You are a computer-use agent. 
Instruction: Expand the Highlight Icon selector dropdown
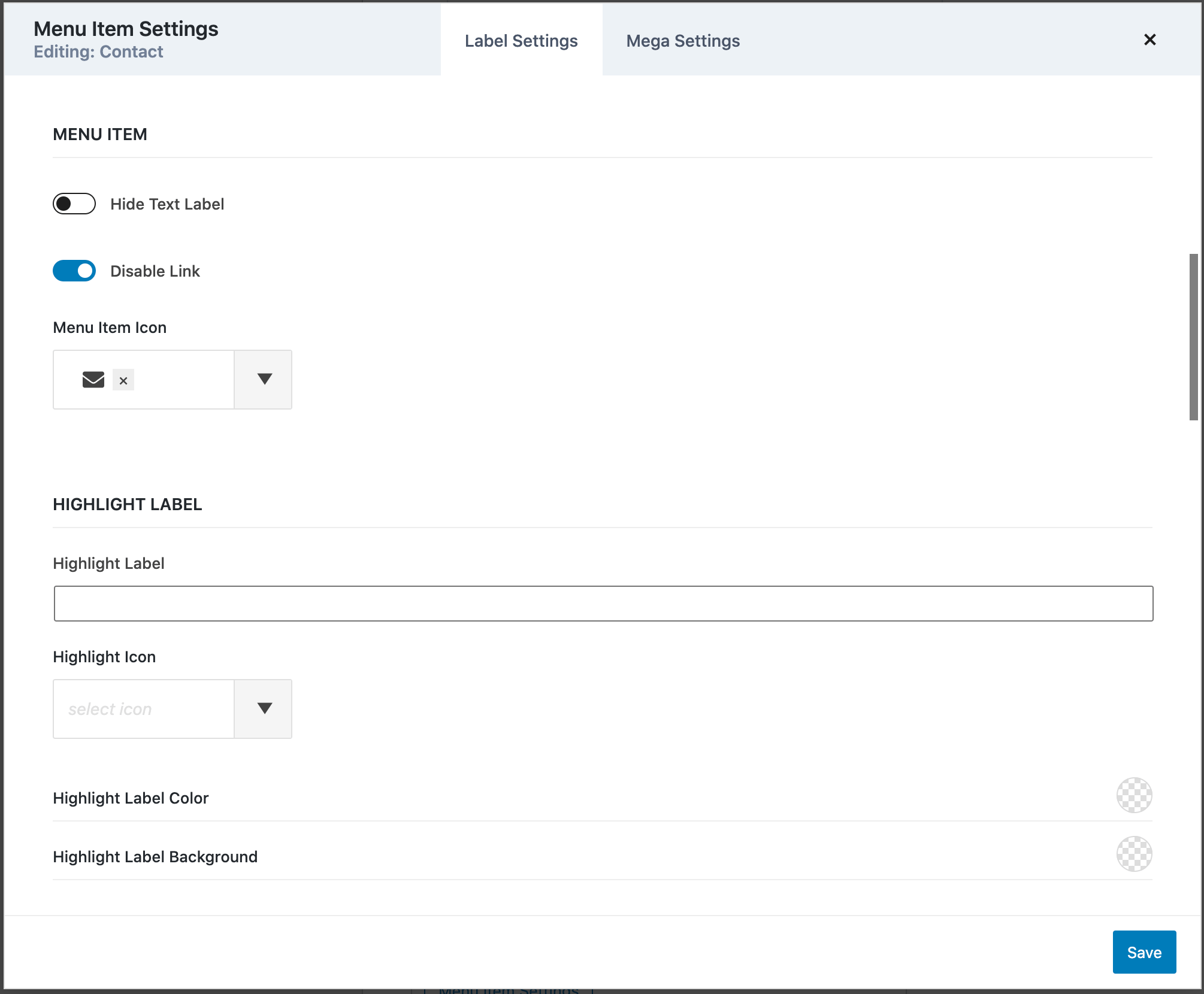tap(264, 709)
